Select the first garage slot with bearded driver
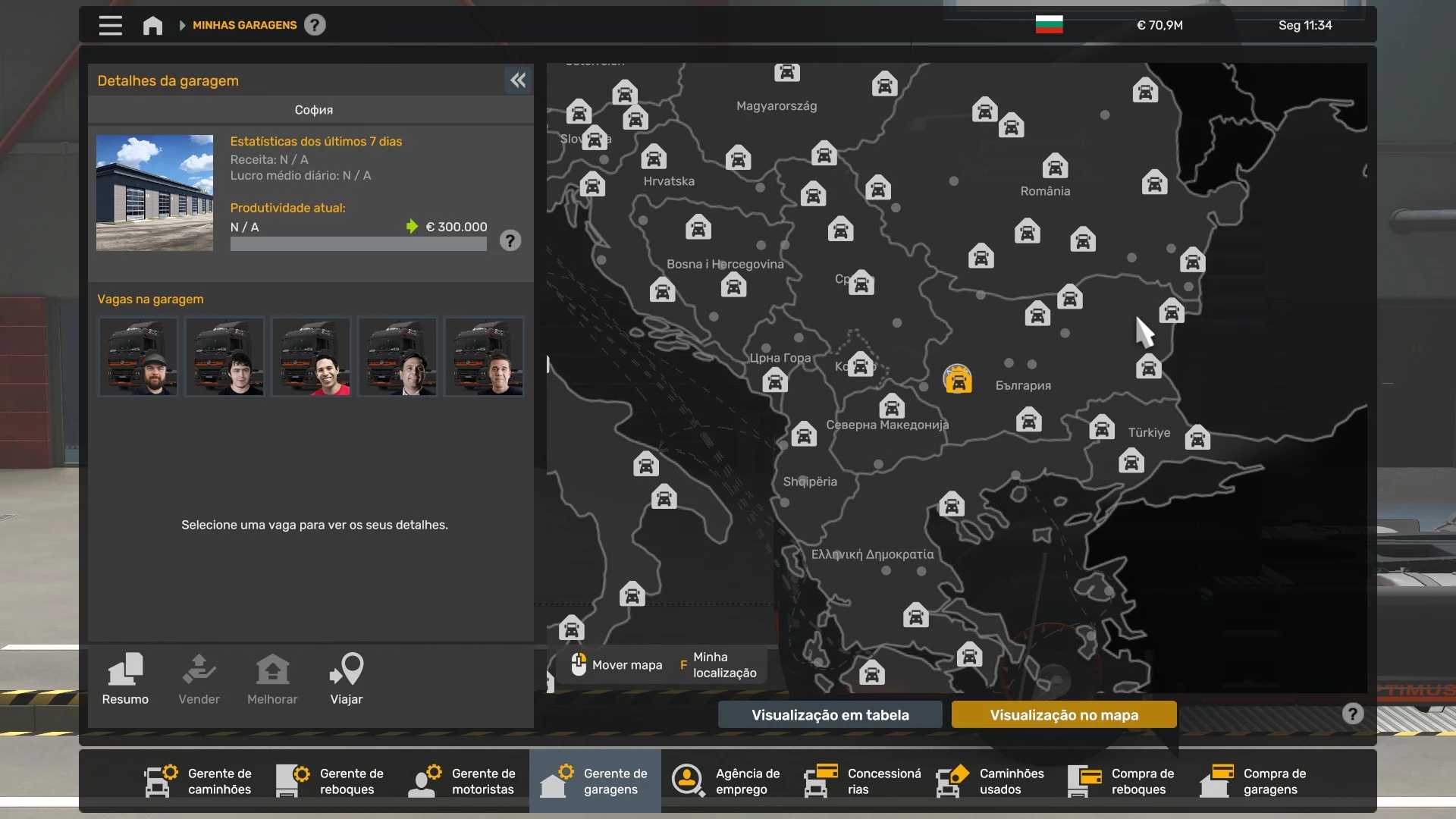1456x819 pixels. [138, 356]
